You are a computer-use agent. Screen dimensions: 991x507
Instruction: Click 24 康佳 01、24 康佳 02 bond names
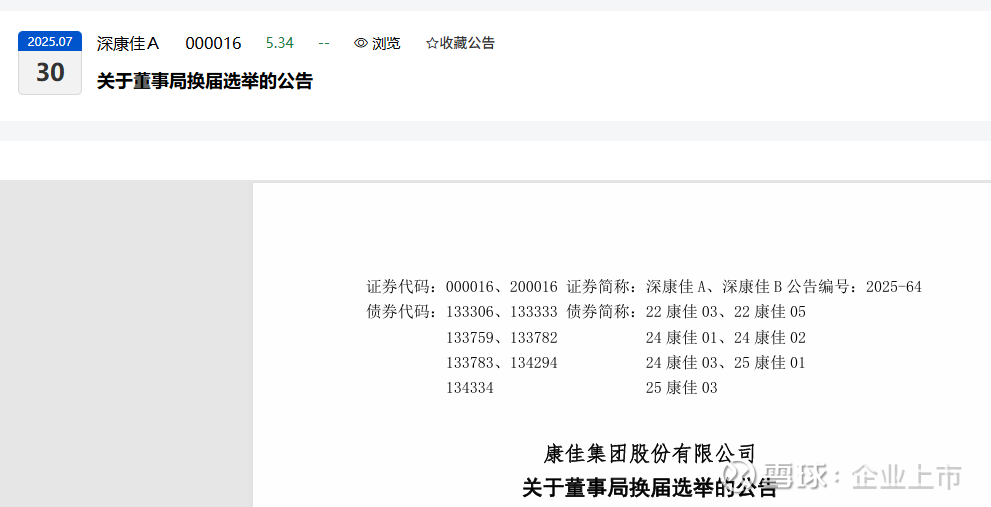point(726,338)
